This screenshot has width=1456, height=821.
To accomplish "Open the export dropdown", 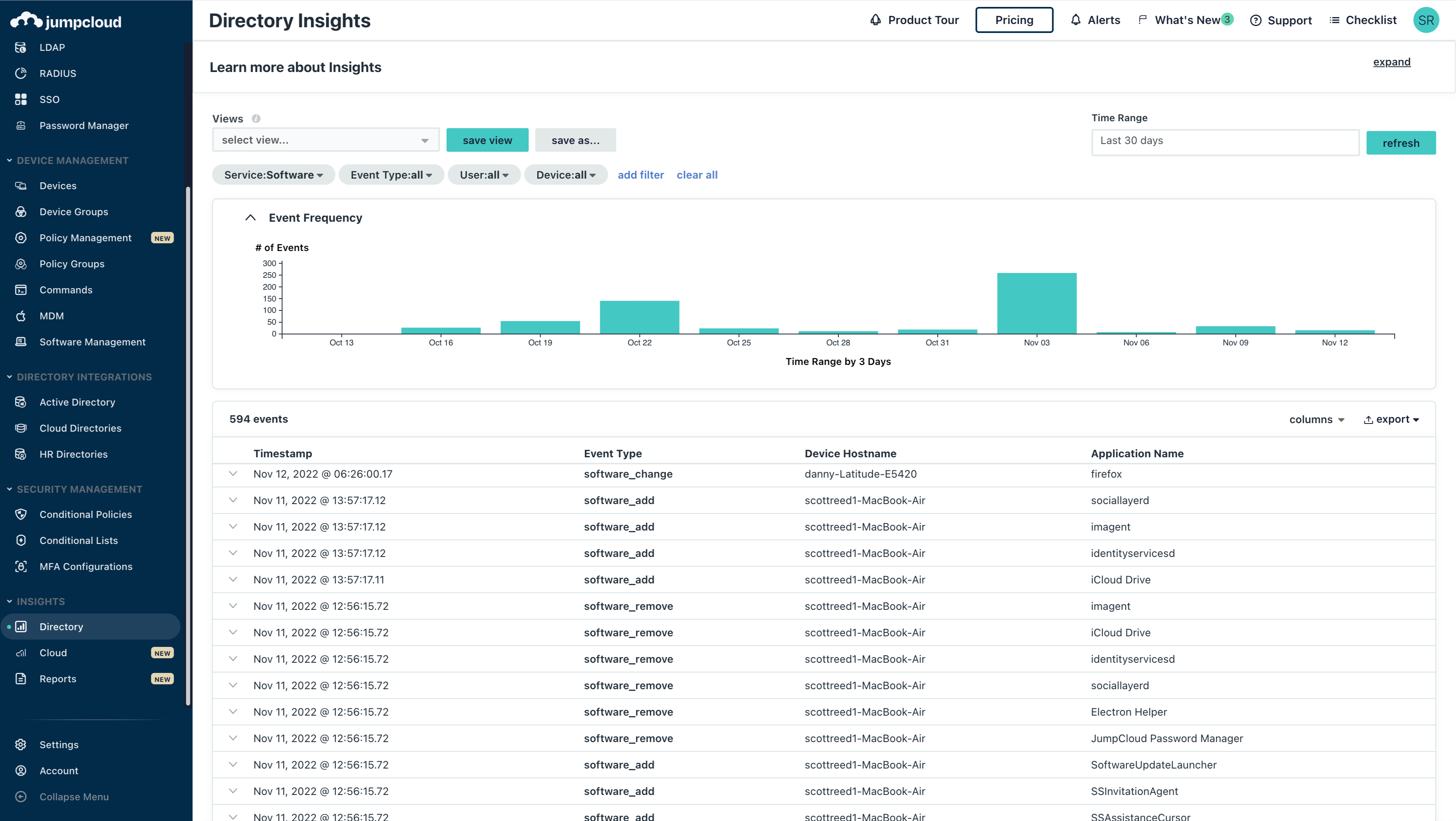I will [x=1391, y=419].
